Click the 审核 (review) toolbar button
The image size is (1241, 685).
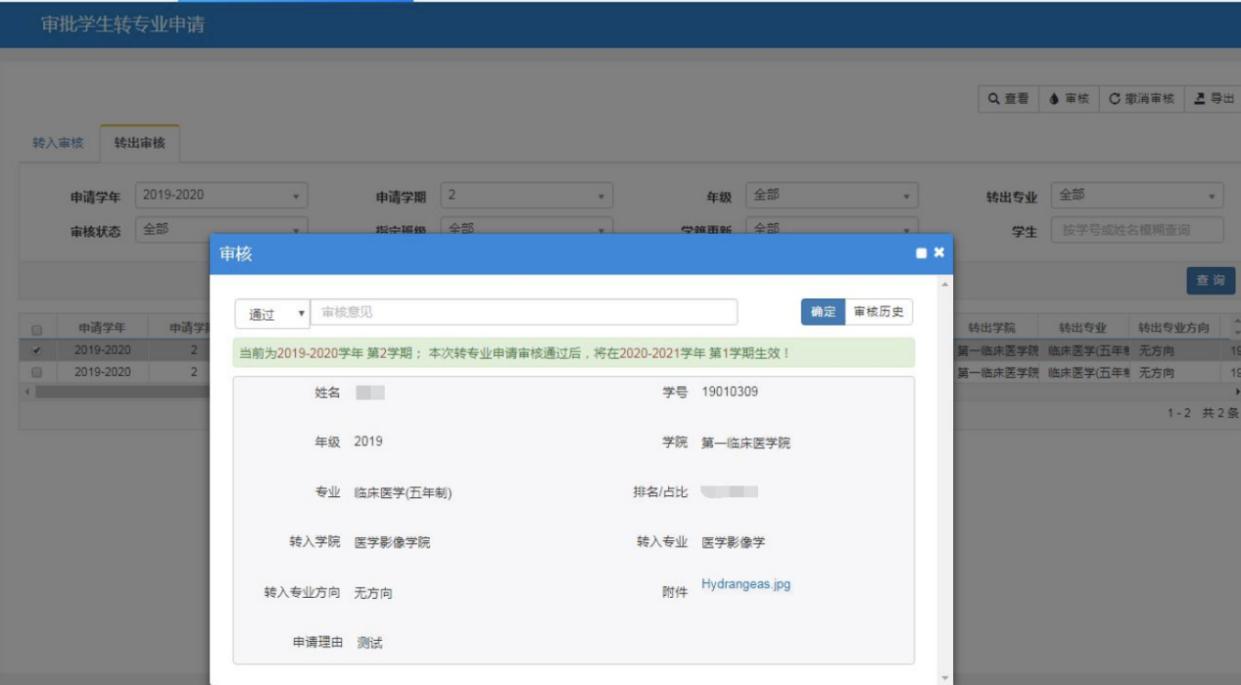pyautogui.click(x=1069, y=99)
